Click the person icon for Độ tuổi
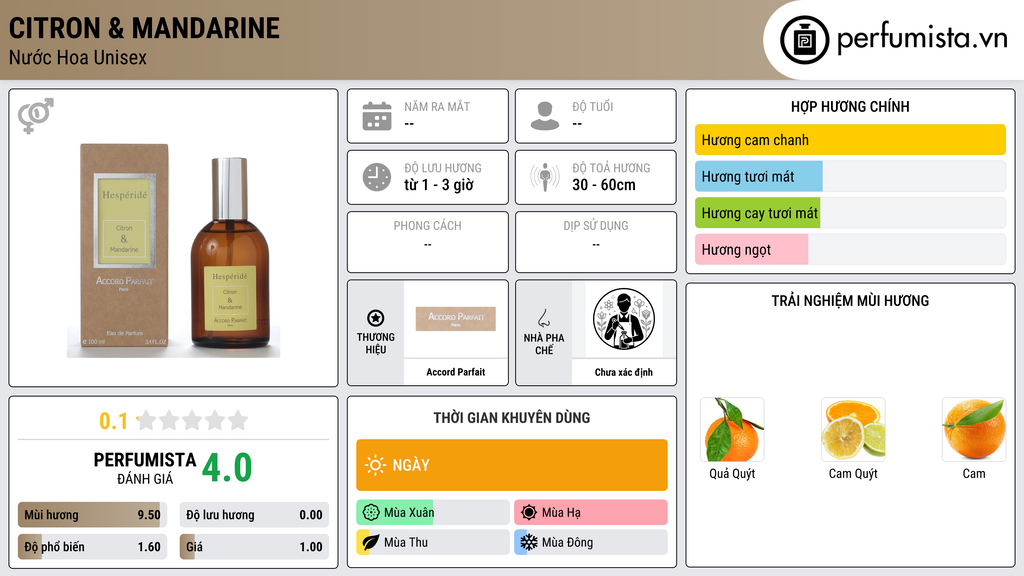Viewport: 1024px width, 576px height. pos(545,116)
